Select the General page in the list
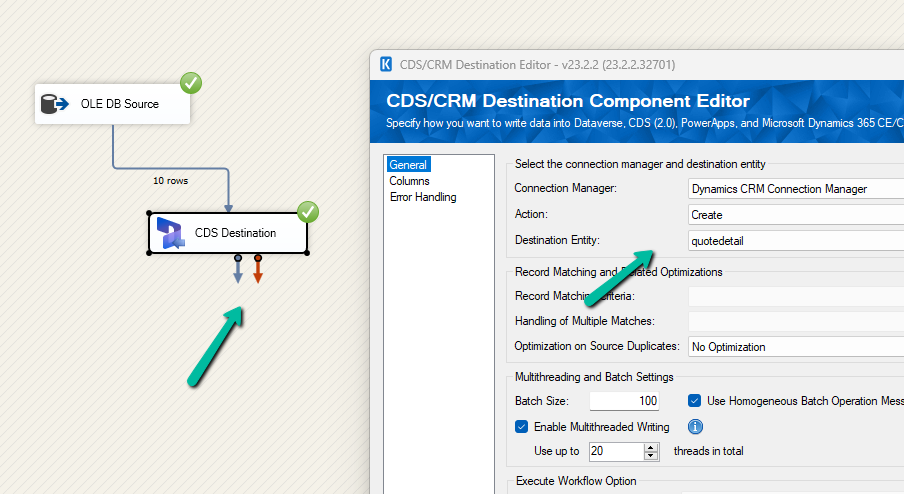Image resolution: width=904 pixels, height=494 pixels. tap(408, 165)
